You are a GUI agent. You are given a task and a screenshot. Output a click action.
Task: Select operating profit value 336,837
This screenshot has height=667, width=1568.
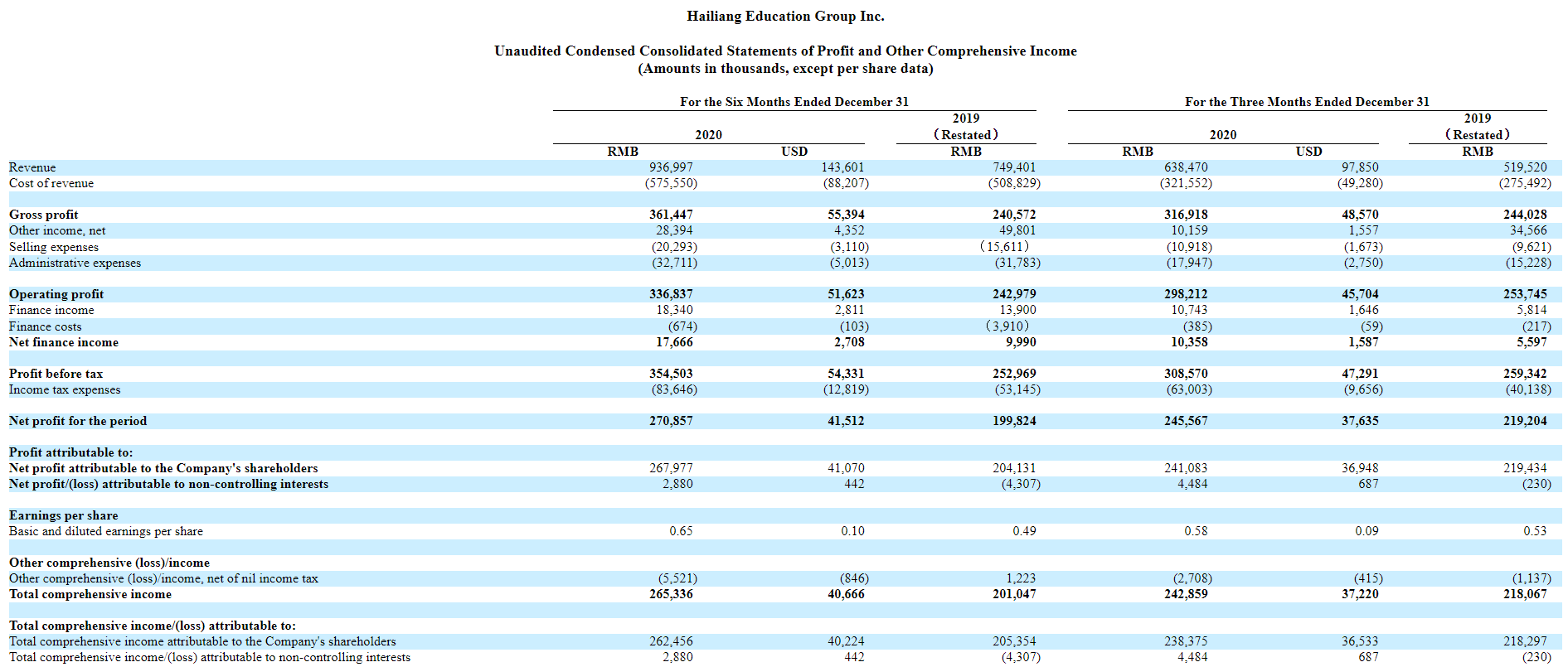point(671,294)
